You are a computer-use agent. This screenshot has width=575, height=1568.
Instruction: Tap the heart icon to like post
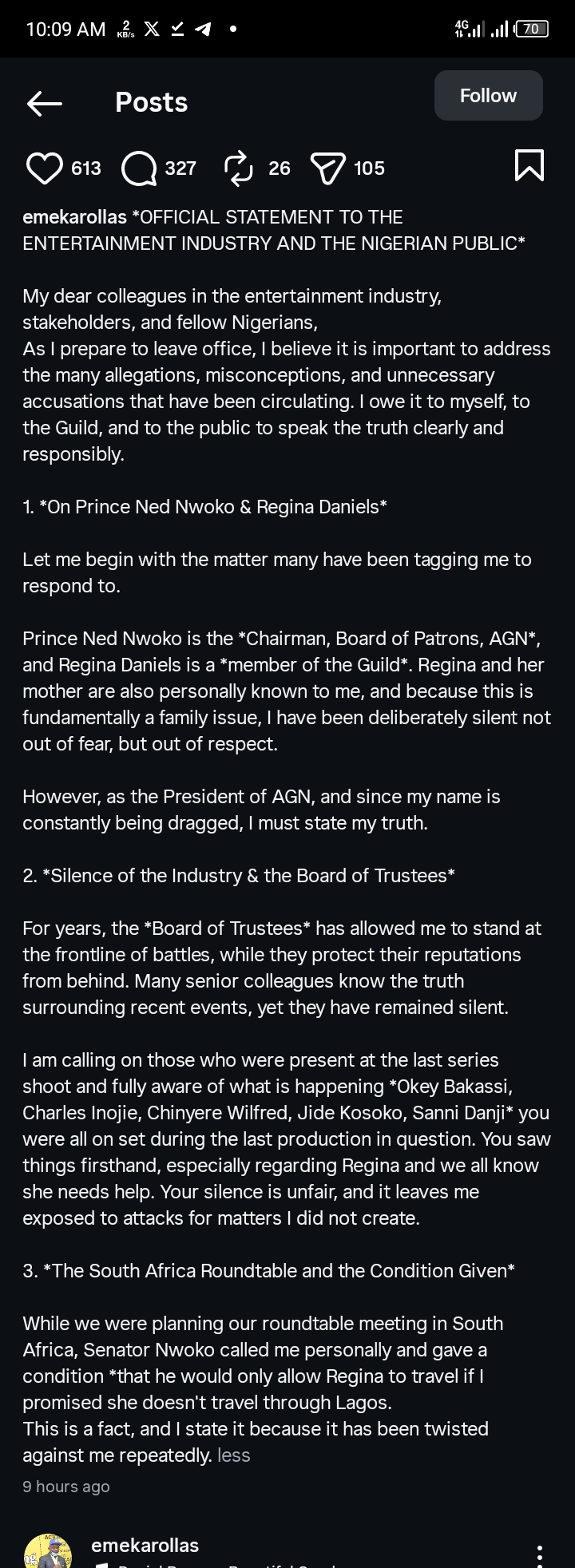[x=45, y=168]
